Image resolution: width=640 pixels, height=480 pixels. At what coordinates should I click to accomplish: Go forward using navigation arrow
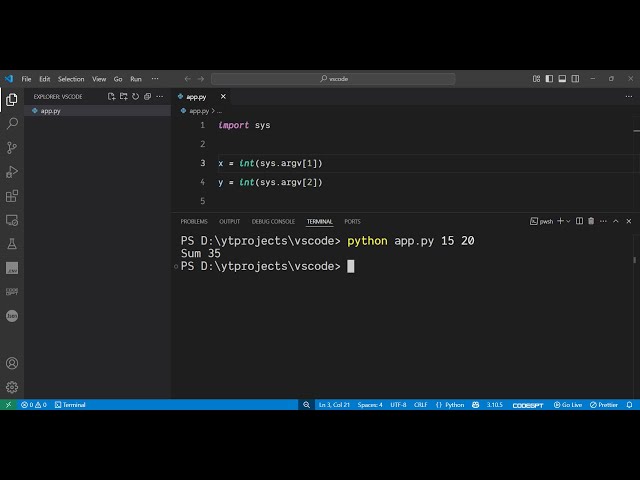click(201, 79)
